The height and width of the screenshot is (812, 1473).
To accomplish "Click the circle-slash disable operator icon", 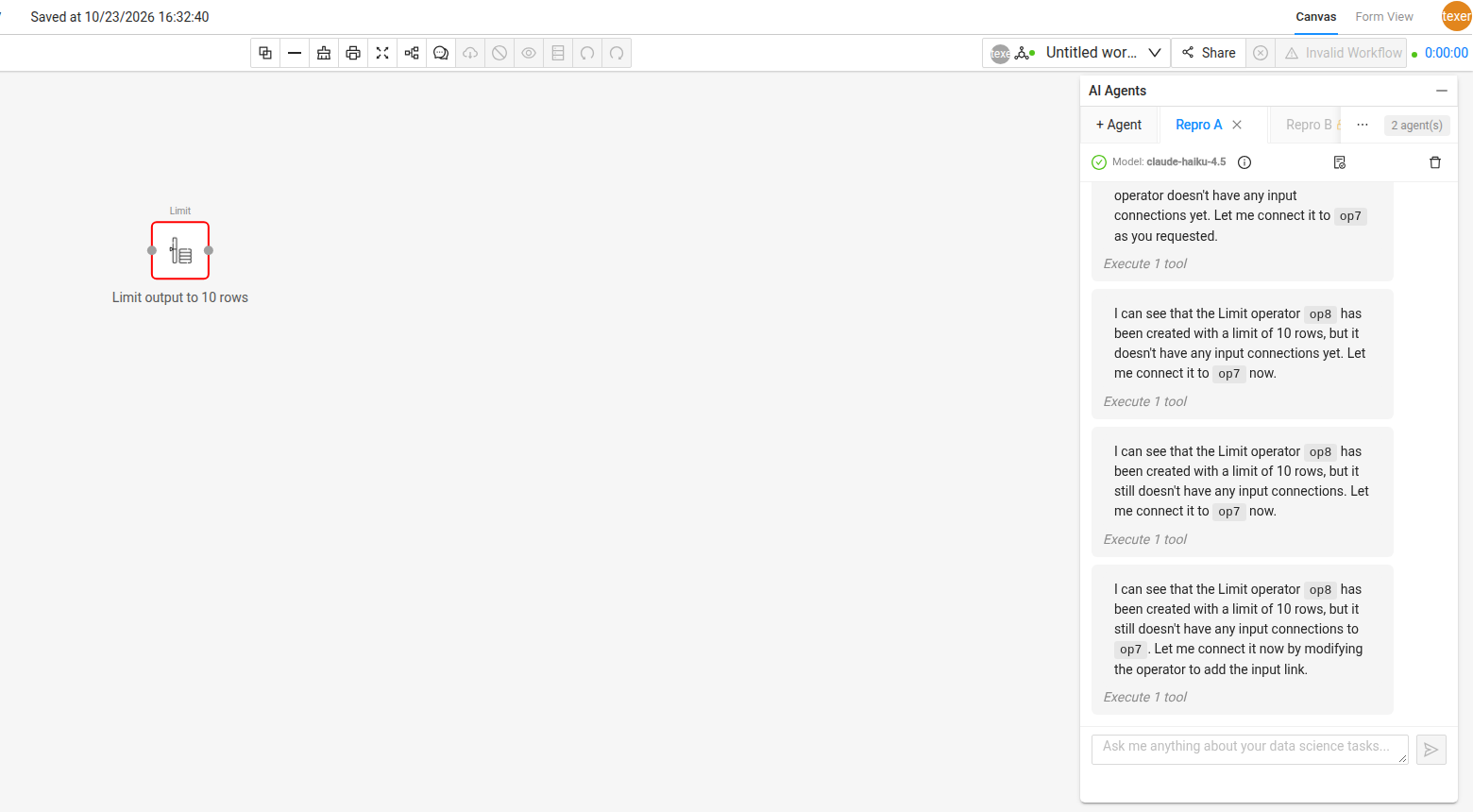I will tap(499, 53).
